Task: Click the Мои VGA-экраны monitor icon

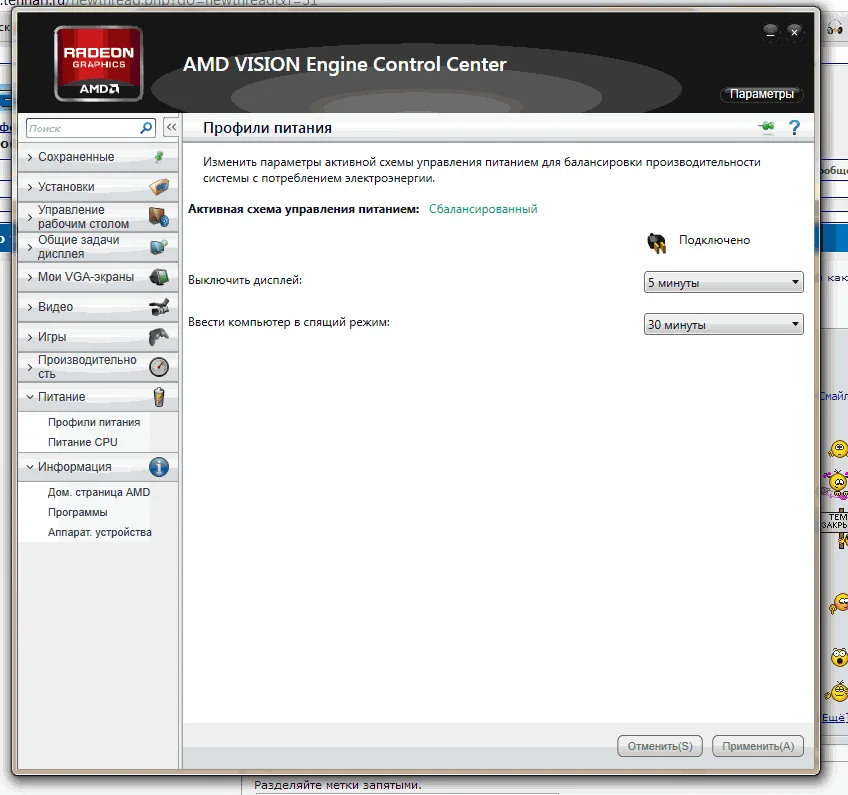Action: tap(159, 277)
